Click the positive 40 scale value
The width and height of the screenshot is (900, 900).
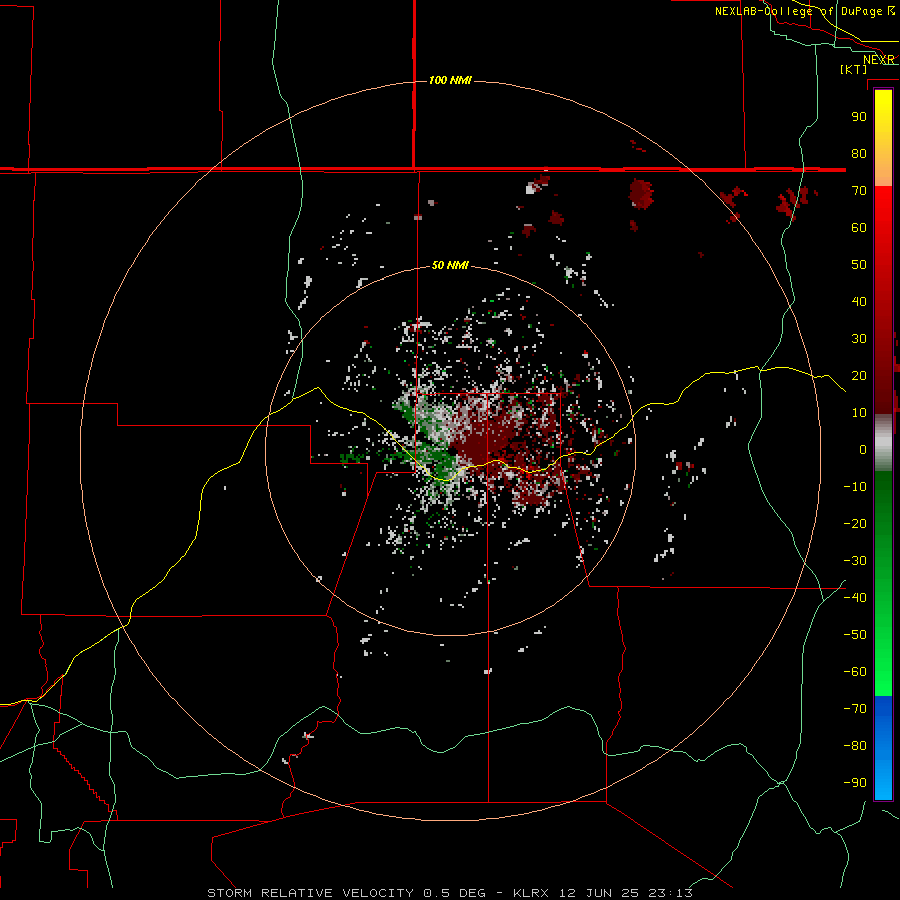coord(859,301)
